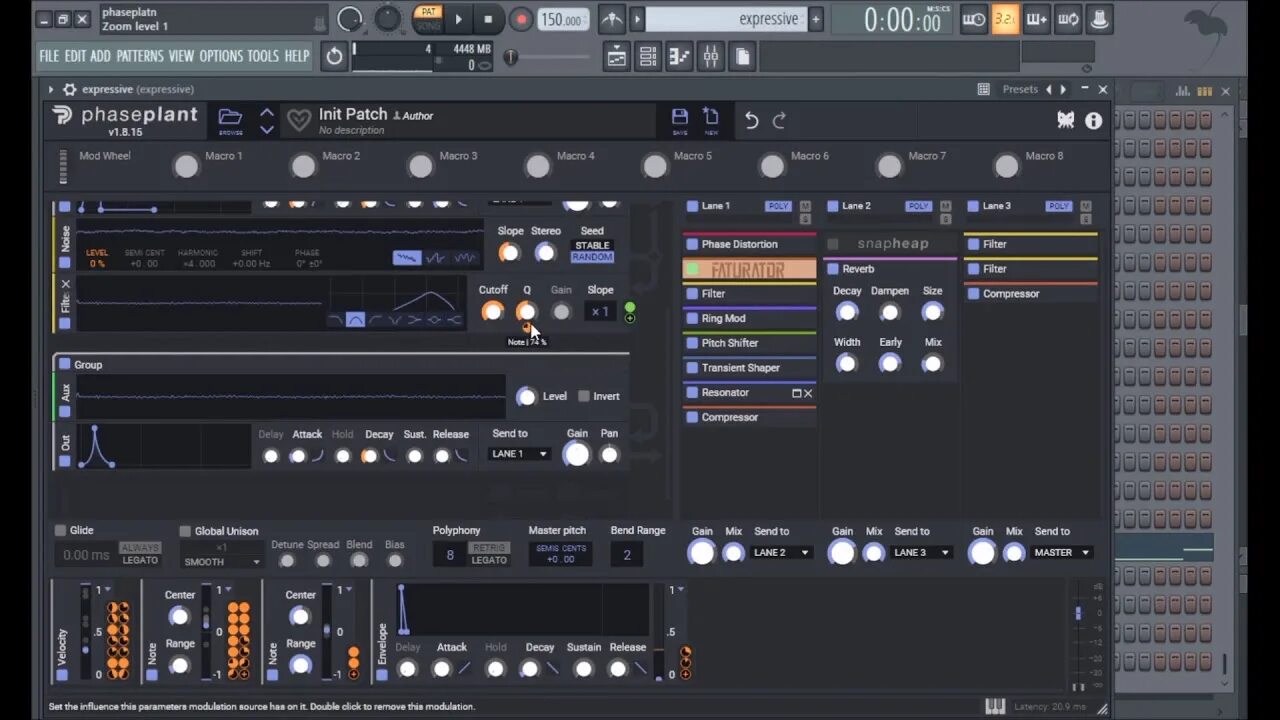The image size is (1280, 720).
Task: Bypass the Faturator effect toggle
Action: [x=692, y=269]
